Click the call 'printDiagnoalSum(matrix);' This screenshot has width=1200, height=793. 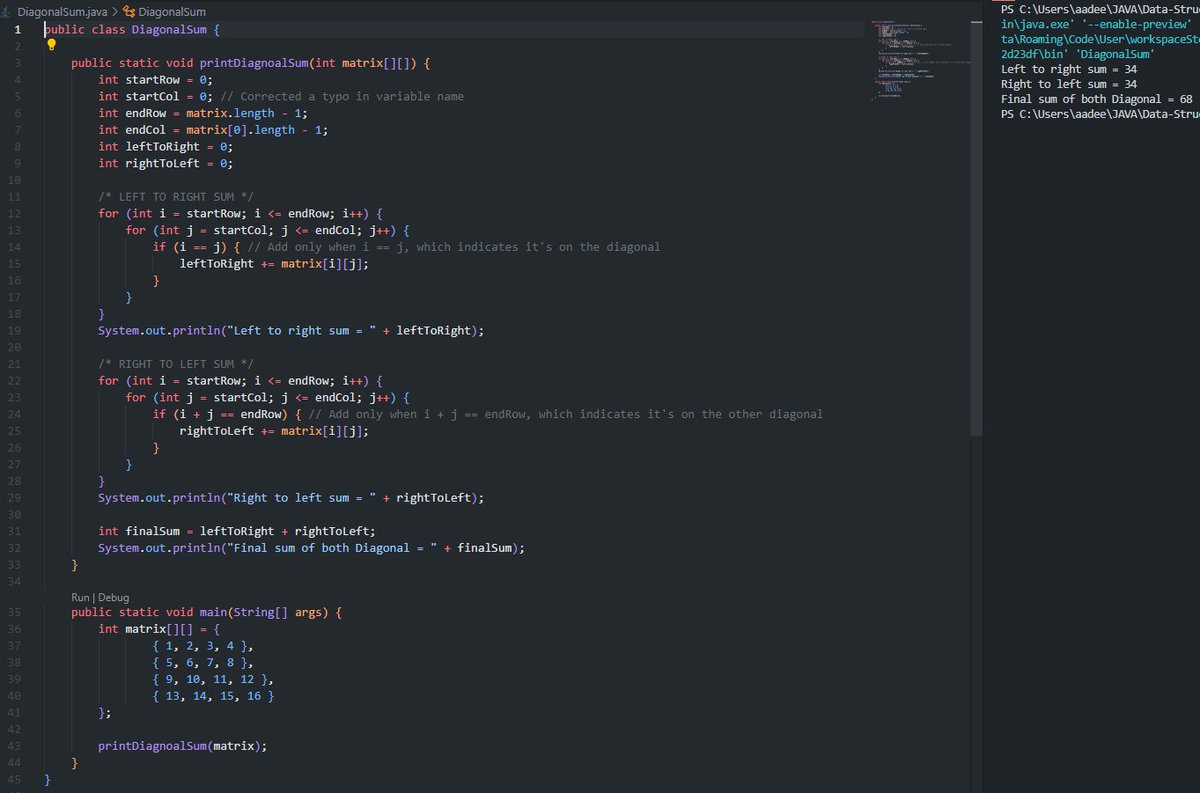(183, 746)
